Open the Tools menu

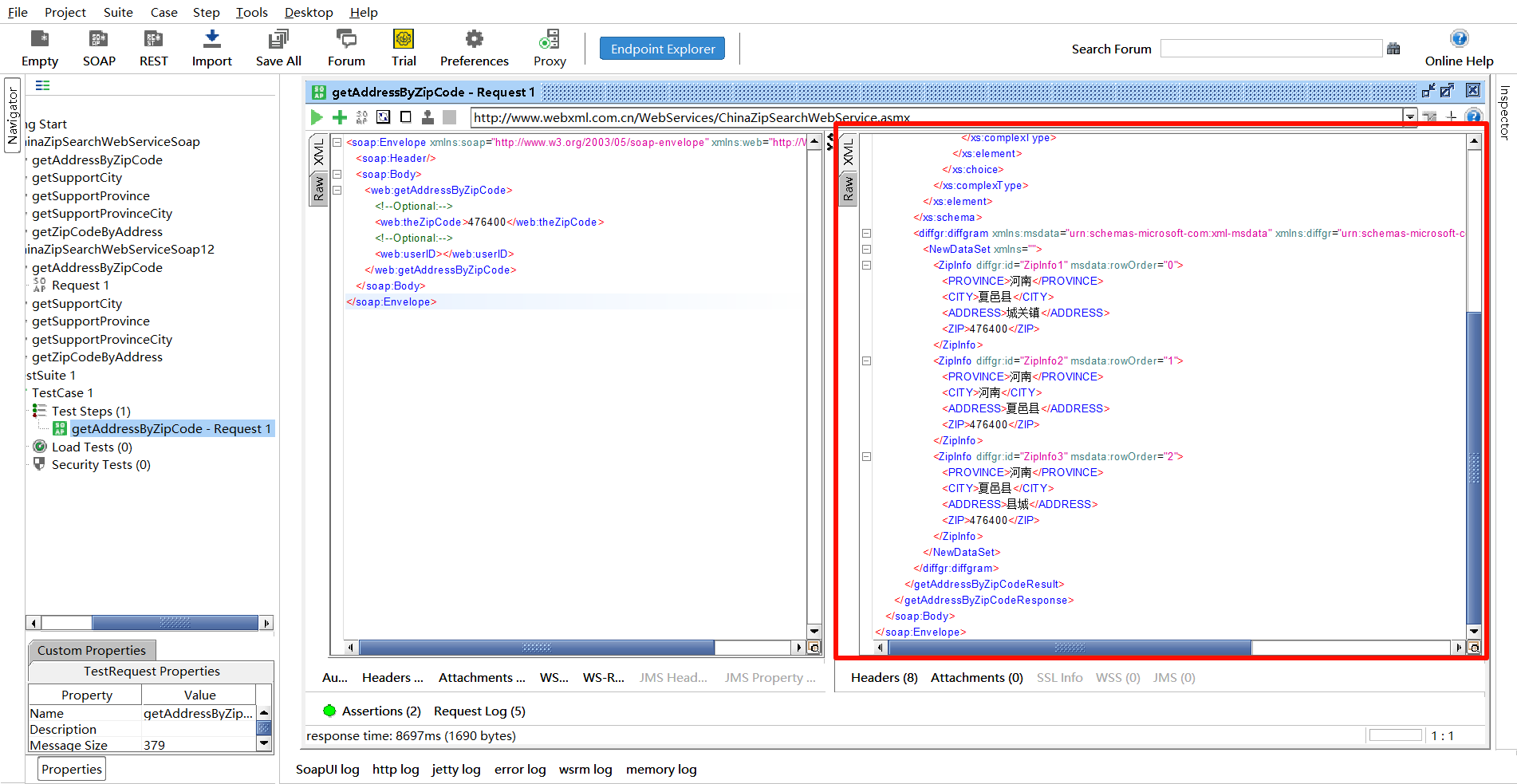[x=252, y=12]
